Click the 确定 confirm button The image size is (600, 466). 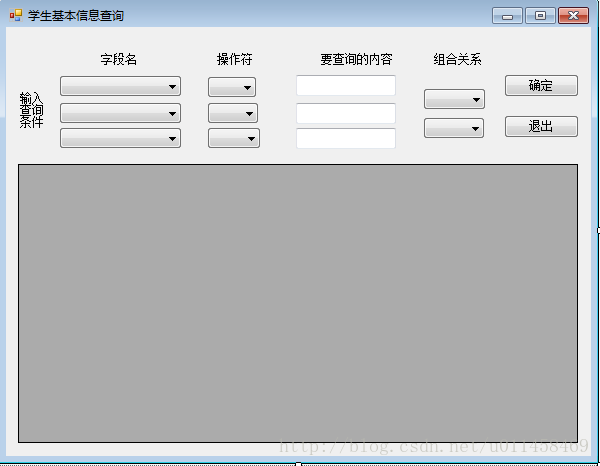click(541, 85)
